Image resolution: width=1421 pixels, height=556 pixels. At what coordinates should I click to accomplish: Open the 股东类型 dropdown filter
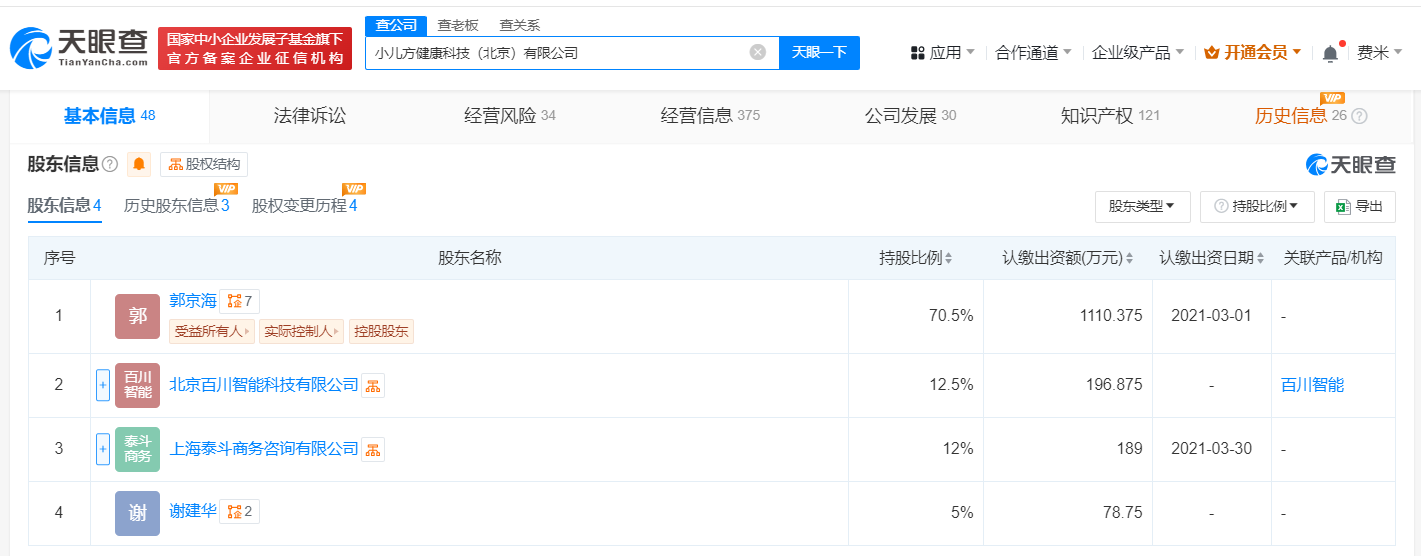coord(1142,207)
